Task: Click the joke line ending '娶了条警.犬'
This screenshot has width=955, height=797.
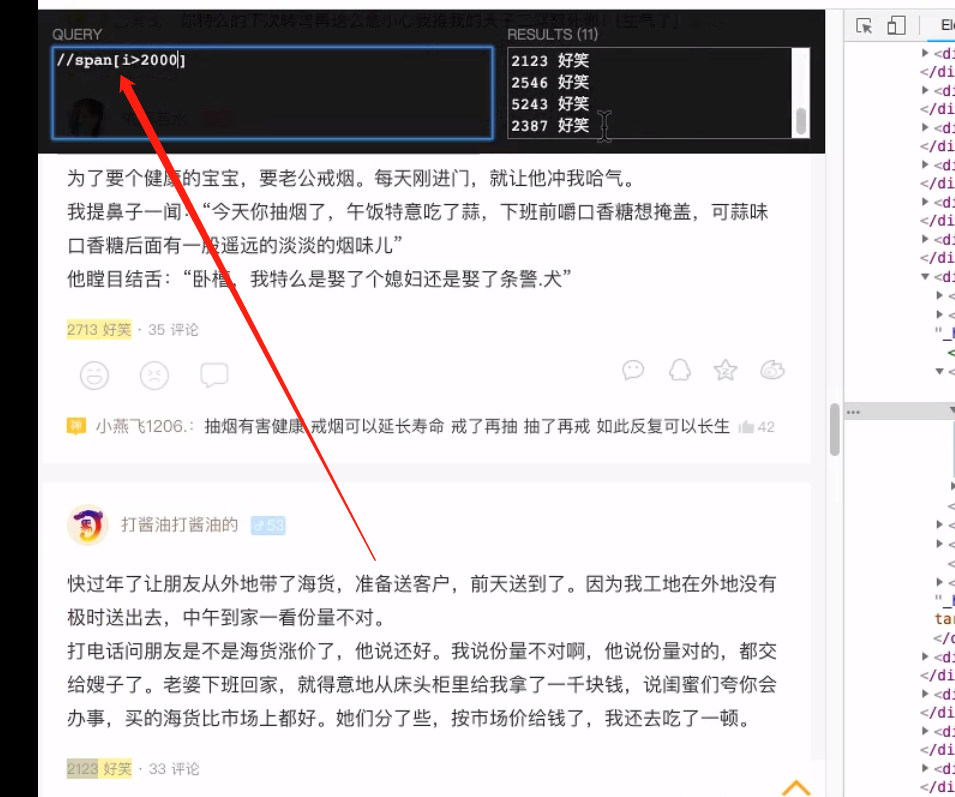Action: (x=319, y=279)
